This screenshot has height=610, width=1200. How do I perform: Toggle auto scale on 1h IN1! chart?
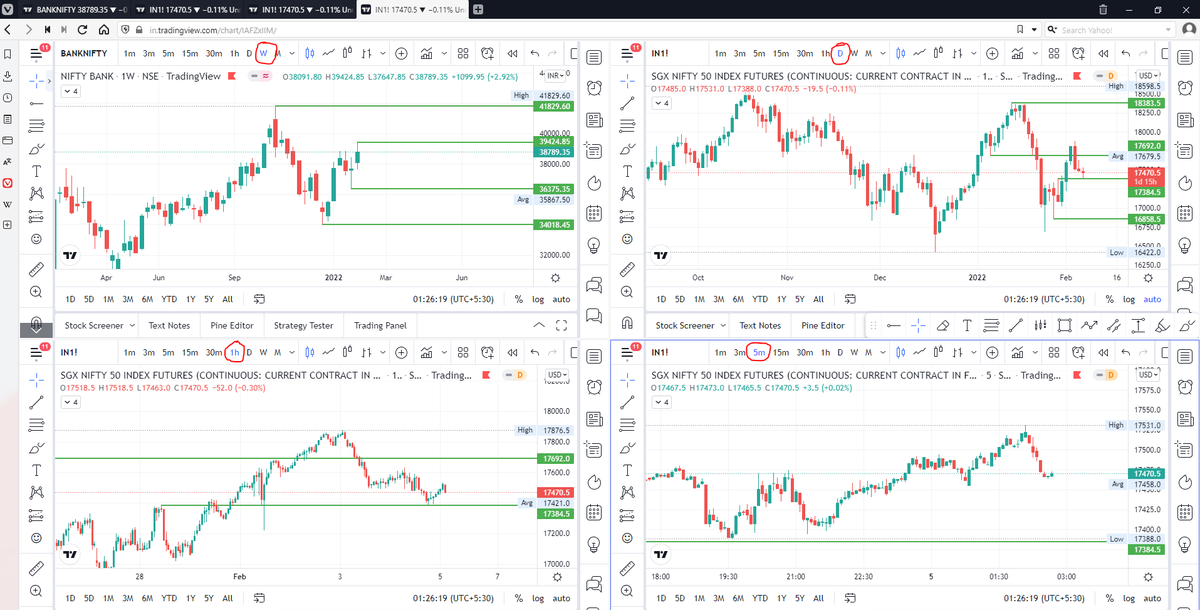coord(562,598)
